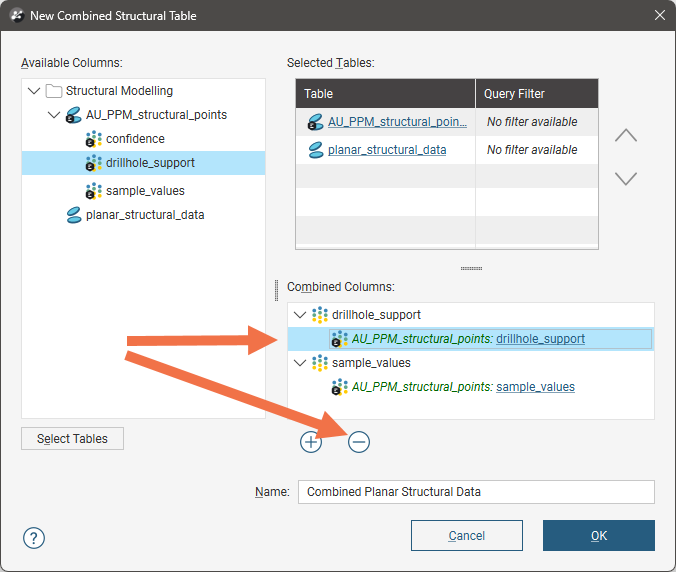Collapse the Structural Modelling tree node
676x572 pixels.
(x=35, y=91)
